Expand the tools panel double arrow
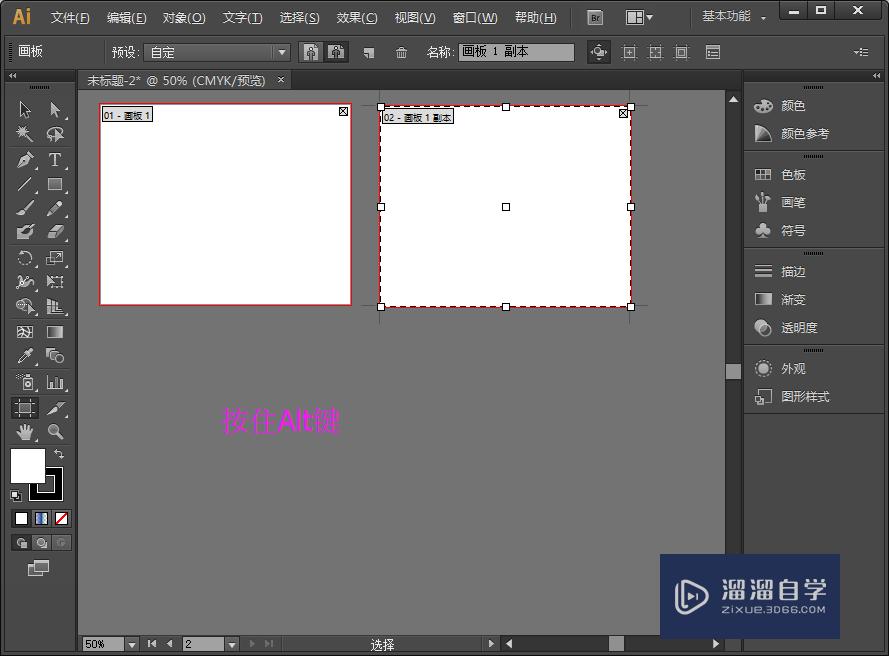 [x=12, y=75]
